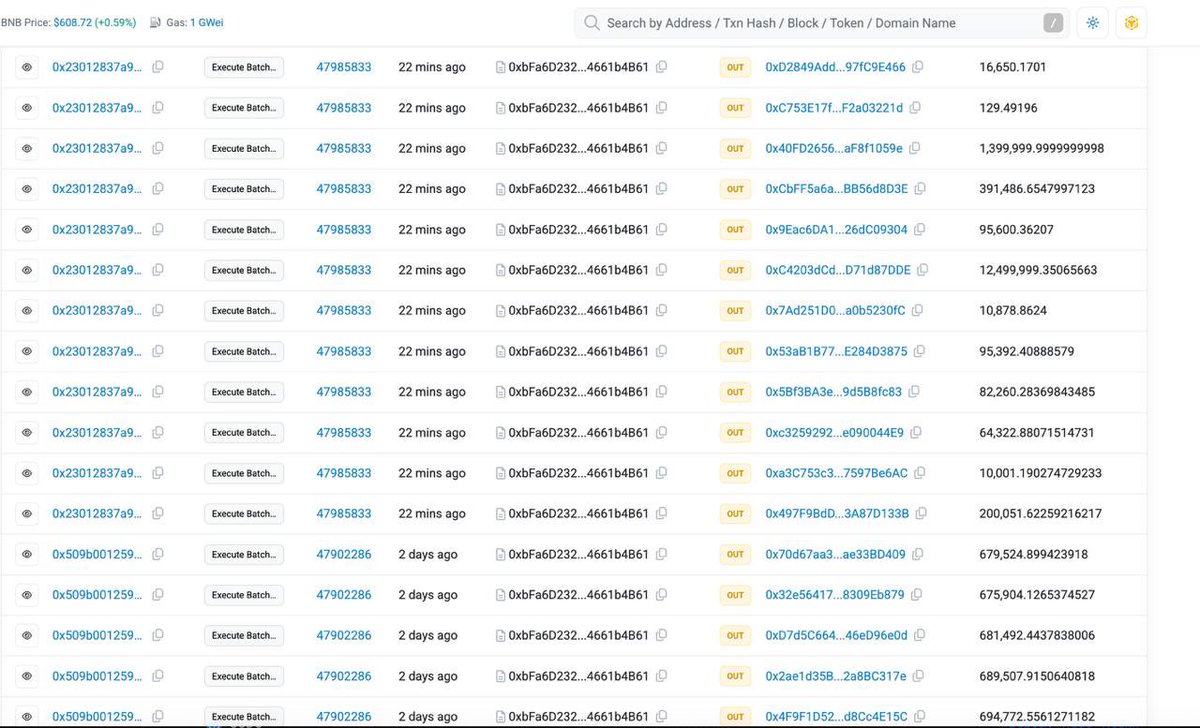Image resolution: width=1200 pixels, height=728 pixels.
Task: Open txn hash 0x23012837a9 in 95,392.40888579 row
Action: click(97, 351)
